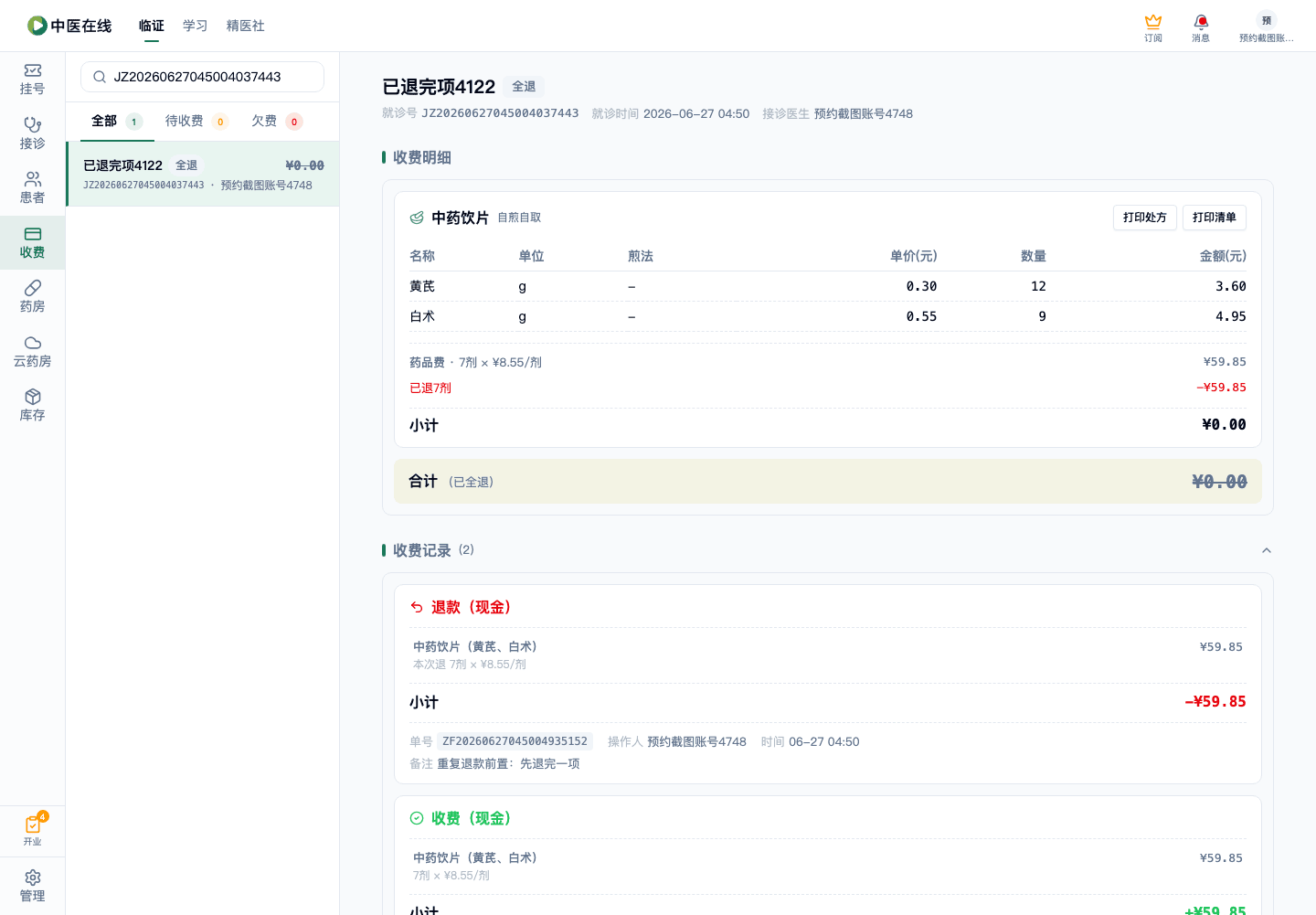Click the 已退7剂 refund note
Viewport: 1316px width, 915px height.
coord(430,388)
